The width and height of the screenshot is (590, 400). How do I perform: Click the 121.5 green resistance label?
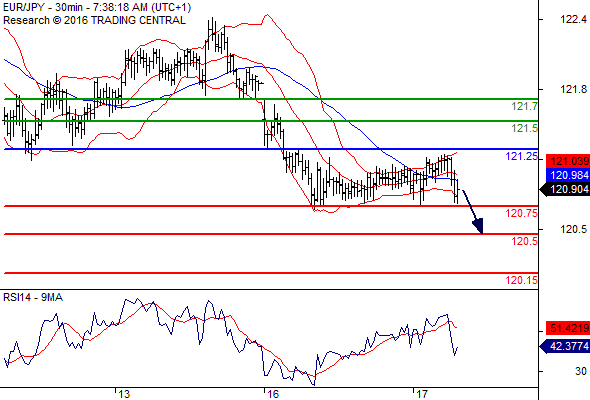(x=525, y=129)
